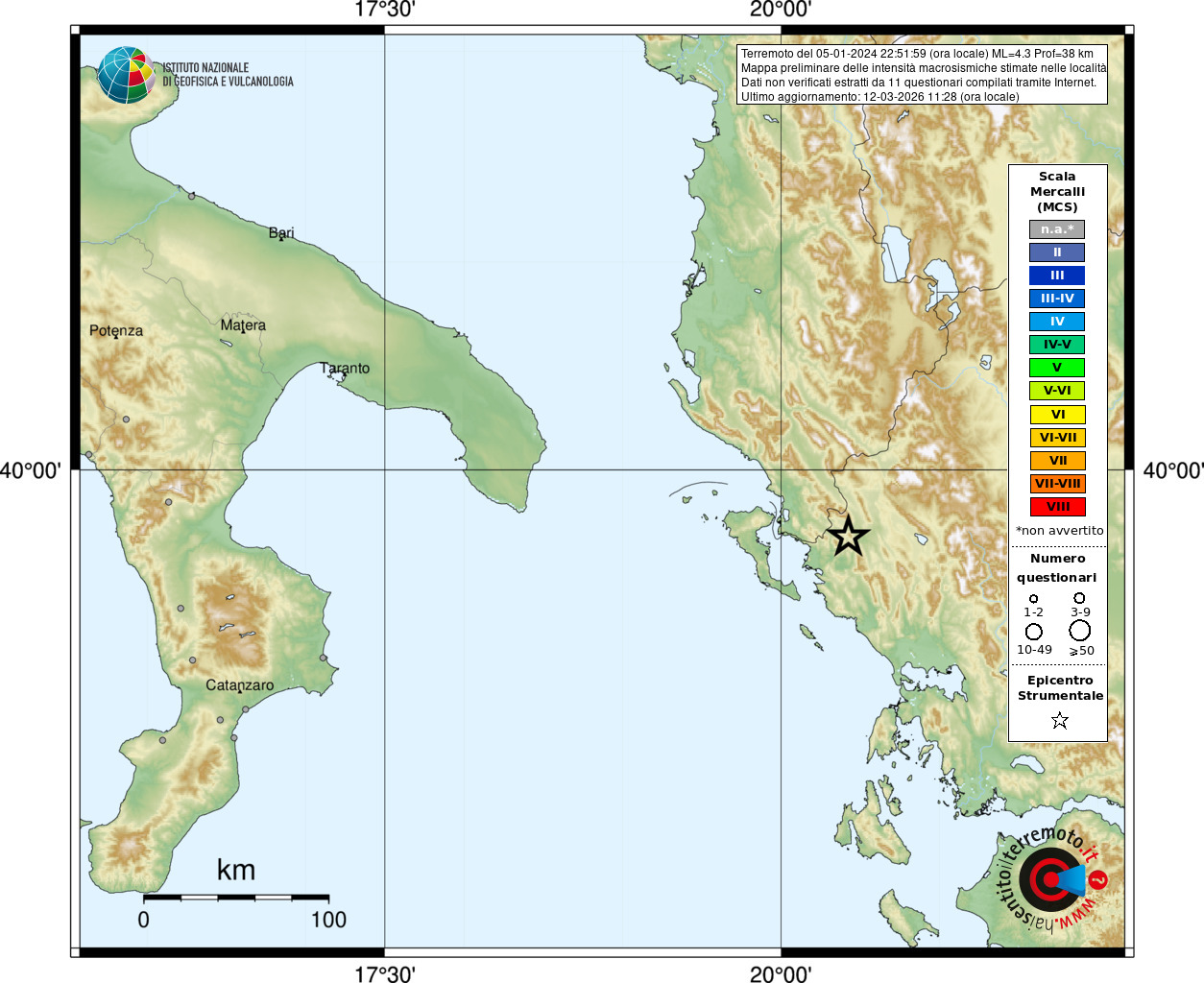Select the green V intensity swatch
The width and height of the screenshot is (1204, 983).
pyautogui.click(x=1057, y=368)
